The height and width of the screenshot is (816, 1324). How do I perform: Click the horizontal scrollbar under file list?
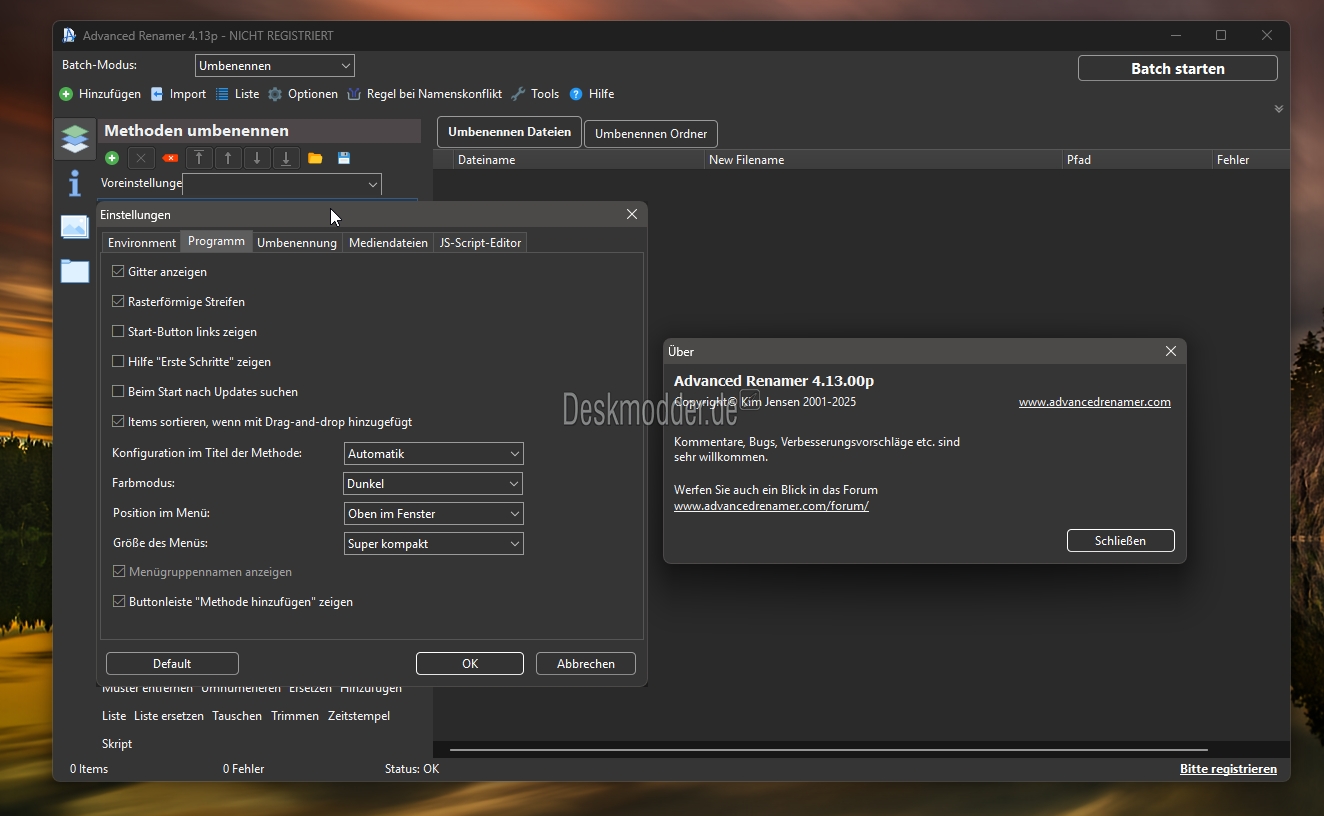(x=828, y=749)
